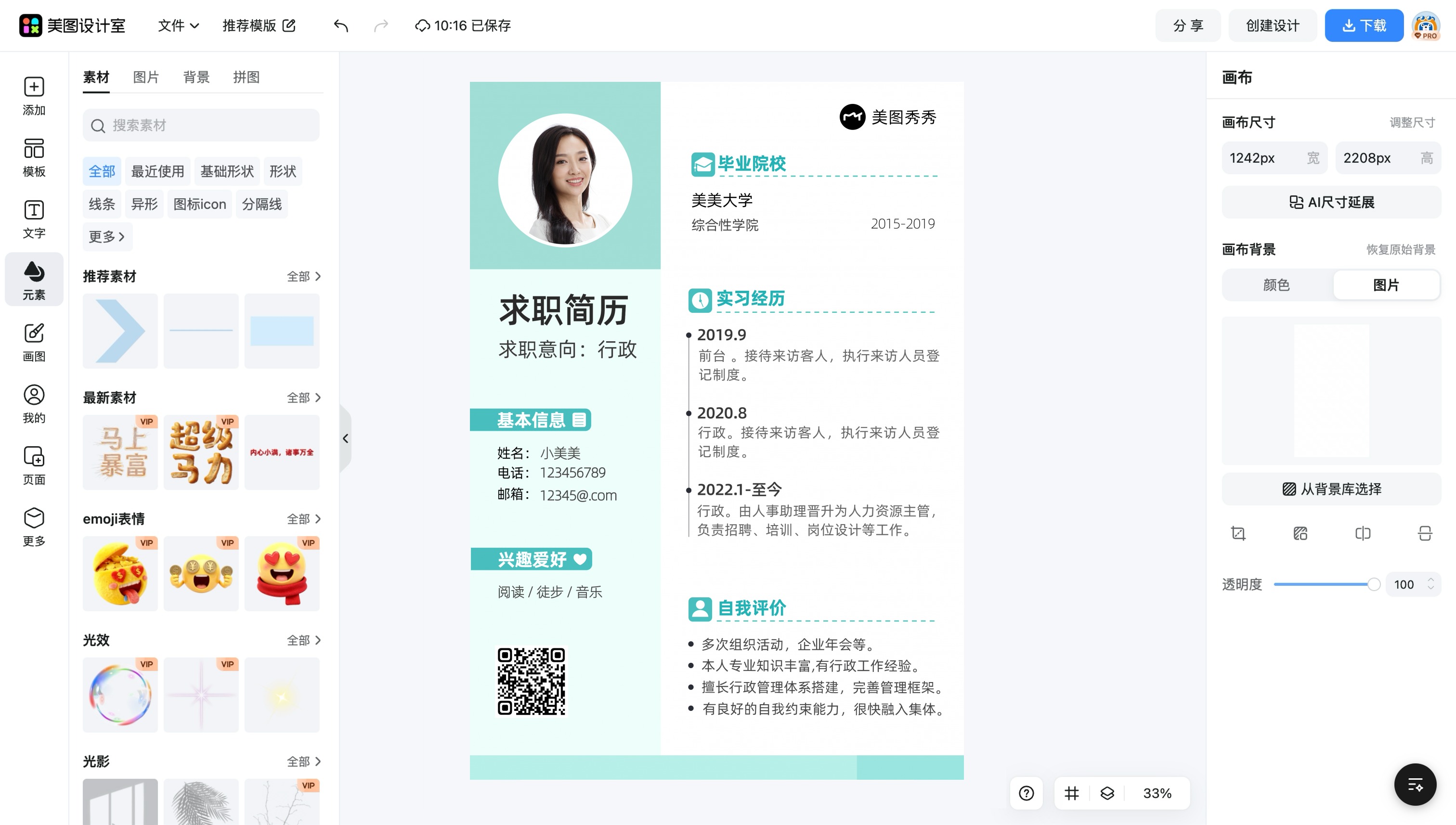Viewport: 1456px width, 825px height.
Task: Expand 全部 for 光影
Action: point(304,761)
